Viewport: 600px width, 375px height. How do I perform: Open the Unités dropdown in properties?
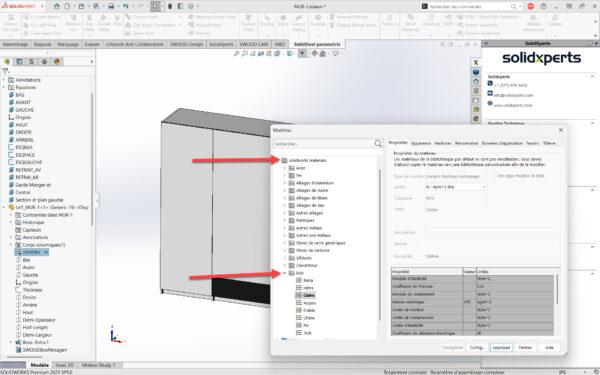(455, 187)
